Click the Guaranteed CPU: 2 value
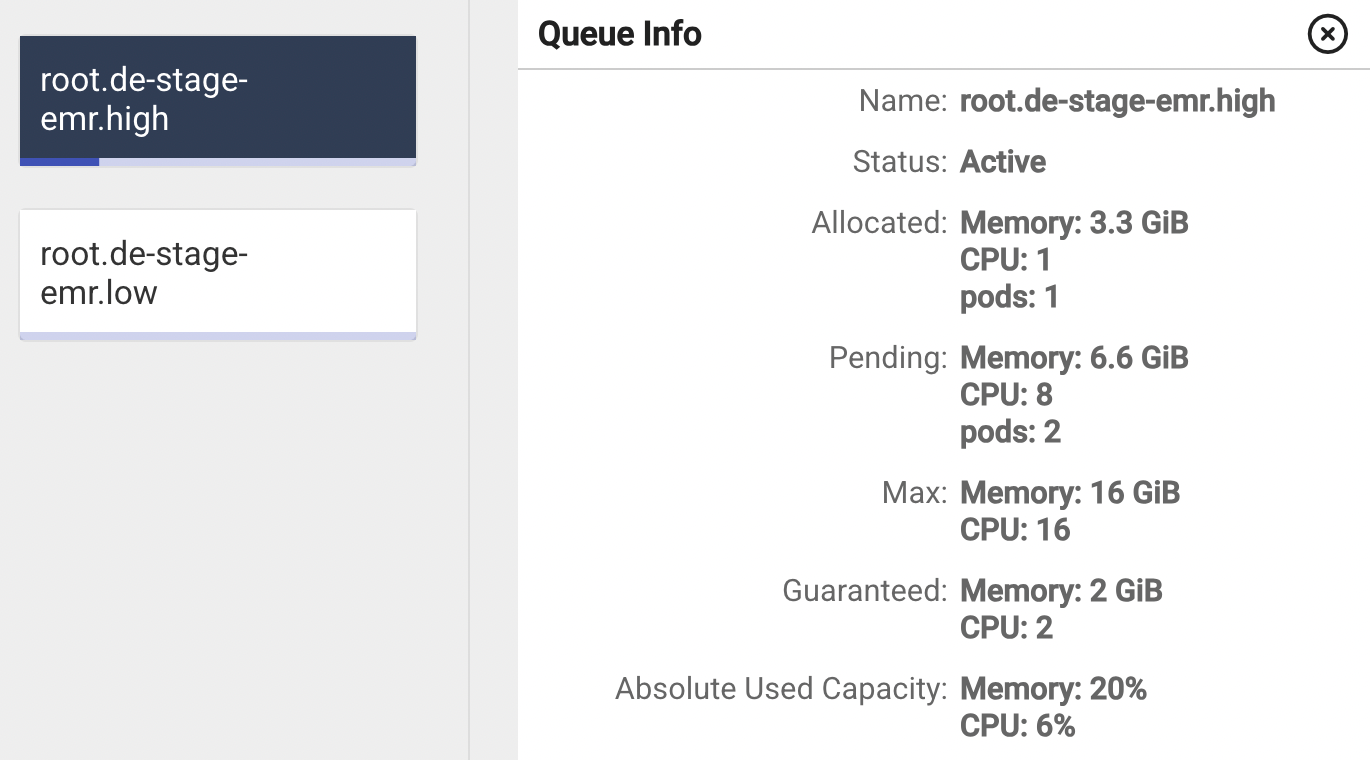 pyautogui.click(x=1006, y=628)
